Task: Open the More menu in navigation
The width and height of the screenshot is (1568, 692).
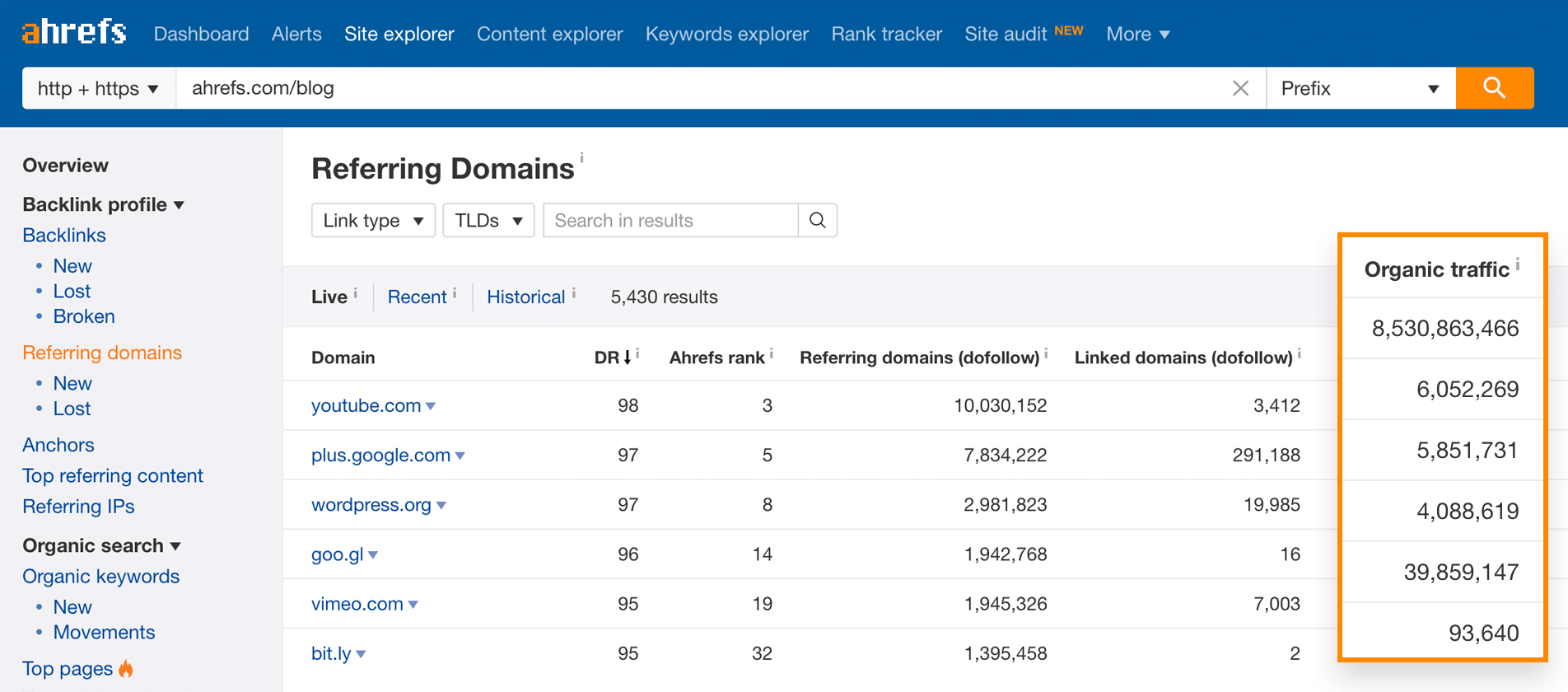Action: click(x=1137, y=34)
